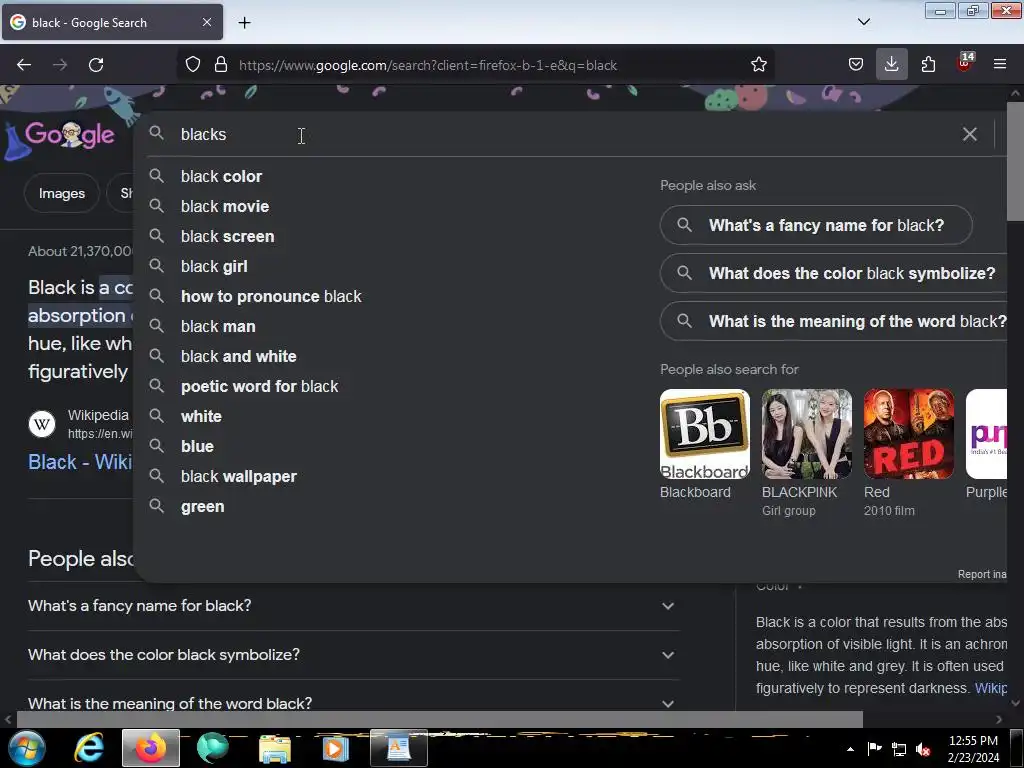Open the document editor taskbar icon
This screenshot has height=768, width=1024.
398,748
